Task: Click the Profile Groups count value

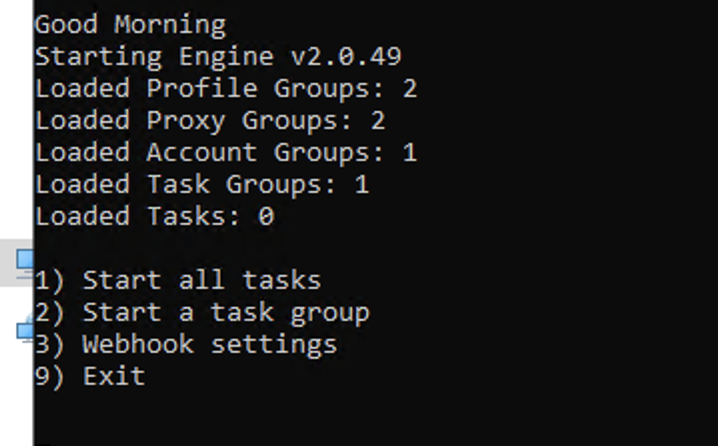Action: point(409,88)
